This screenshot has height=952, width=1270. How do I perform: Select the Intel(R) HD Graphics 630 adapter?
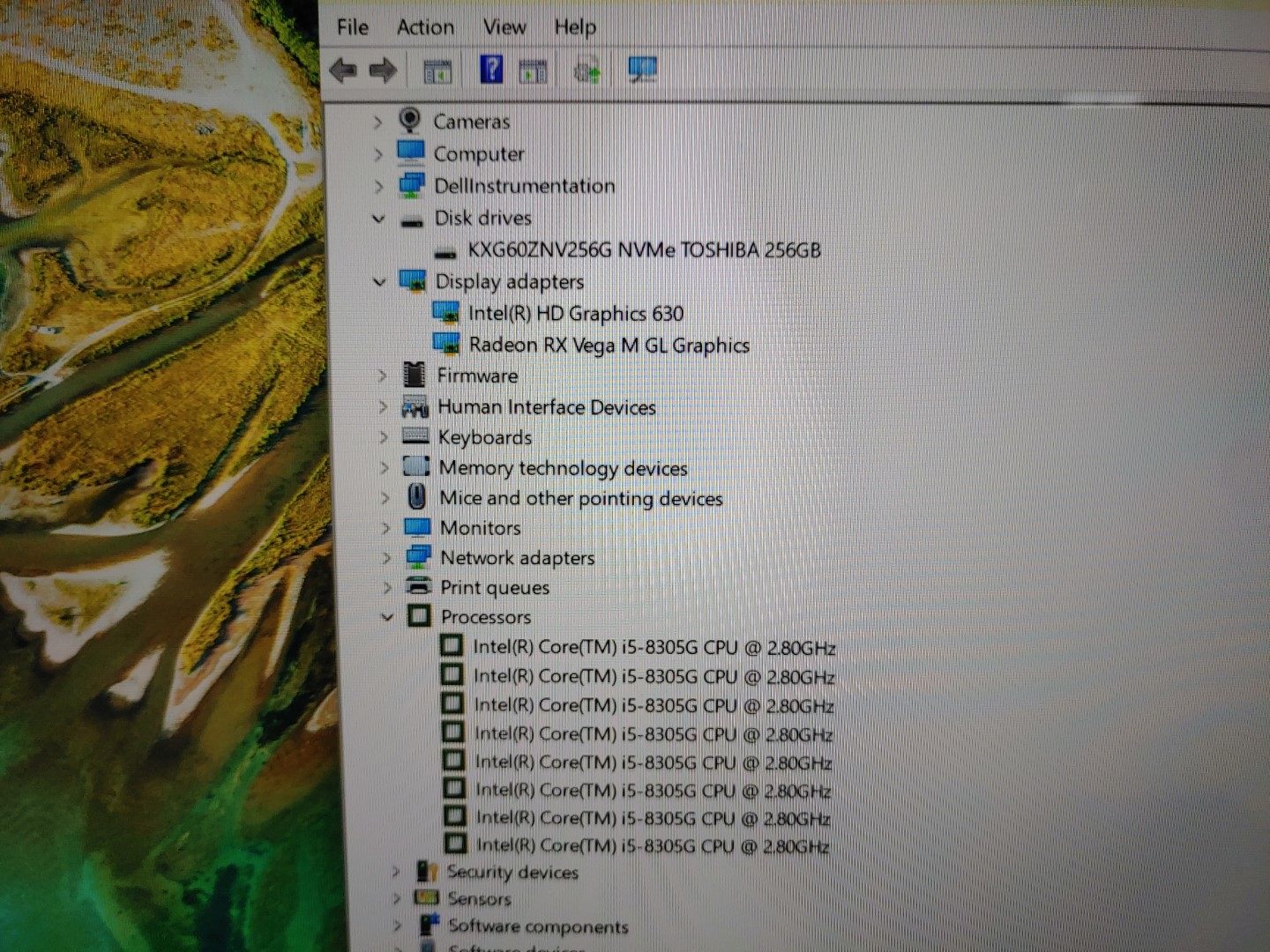coord(575,313)
